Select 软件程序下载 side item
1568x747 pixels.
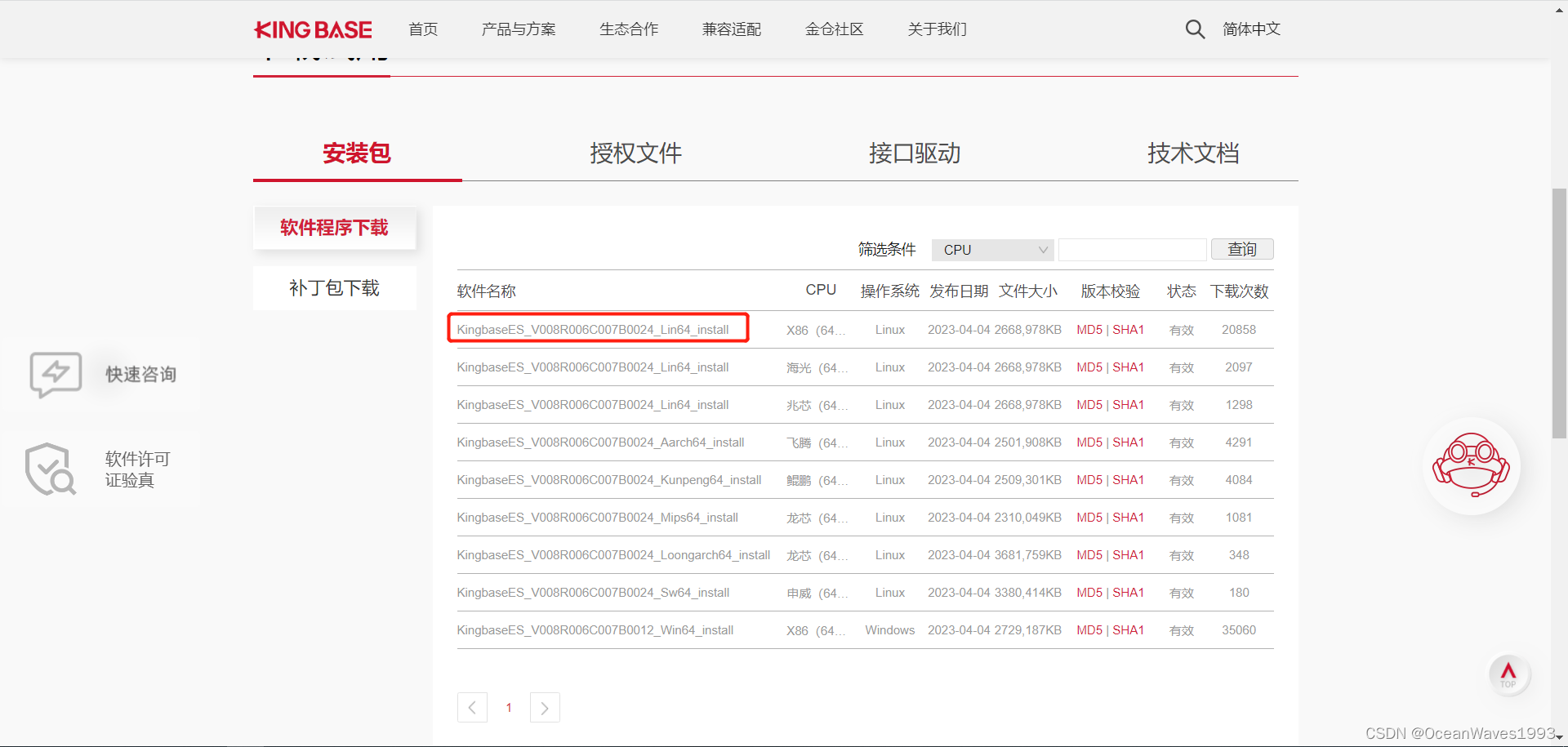click(x=335, y=228)
